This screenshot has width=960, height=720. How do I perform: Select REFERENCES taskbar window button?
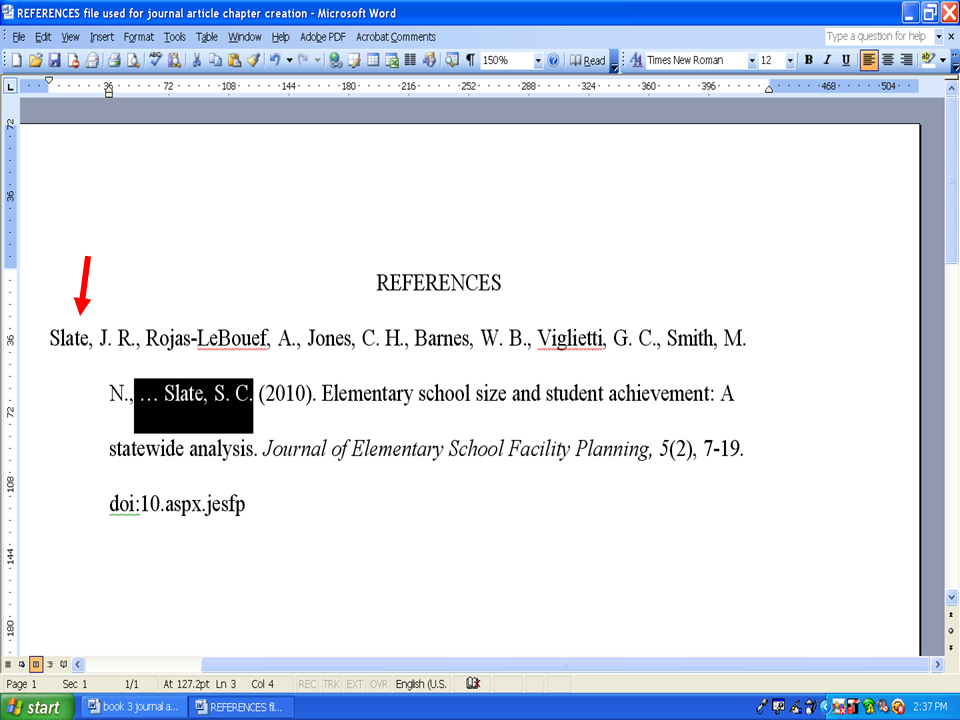tap(241, 707)
